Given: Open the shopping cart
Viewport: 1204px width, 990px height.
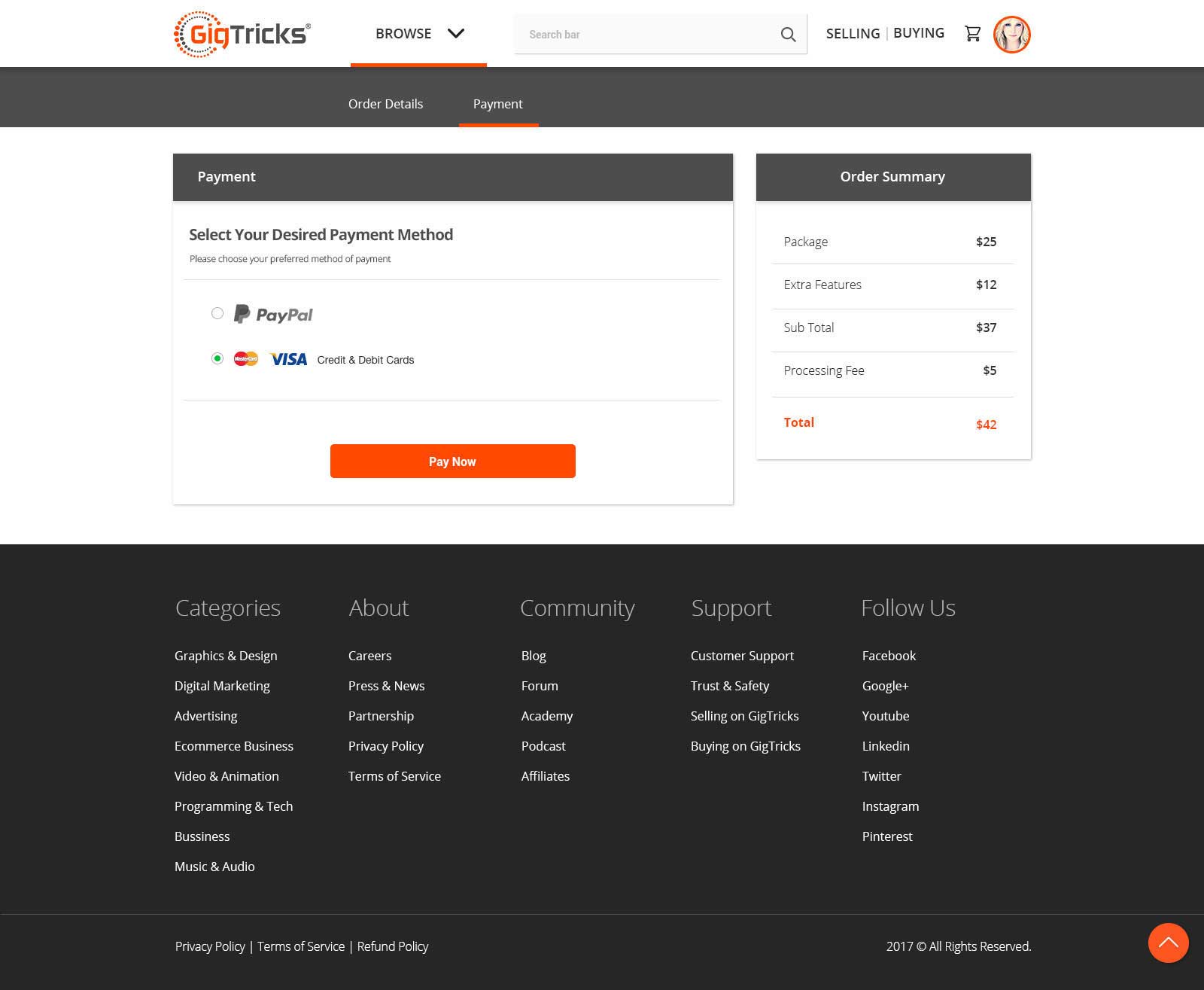Looking at the screenshot, I should [x=972, y=34].
